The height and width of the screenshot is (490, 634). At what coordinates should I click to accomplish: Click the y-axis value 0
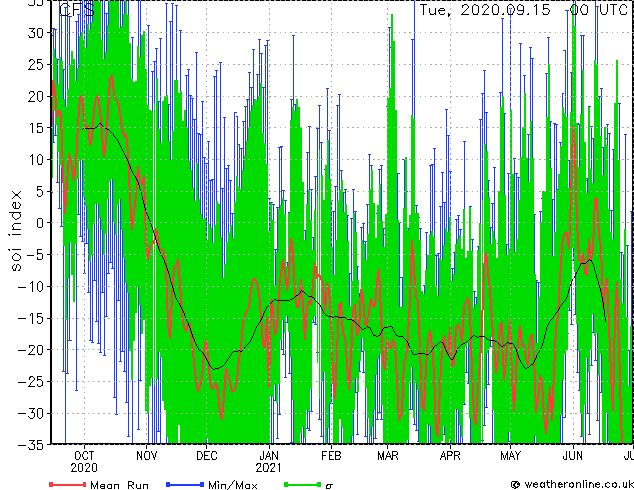(40, 223)
